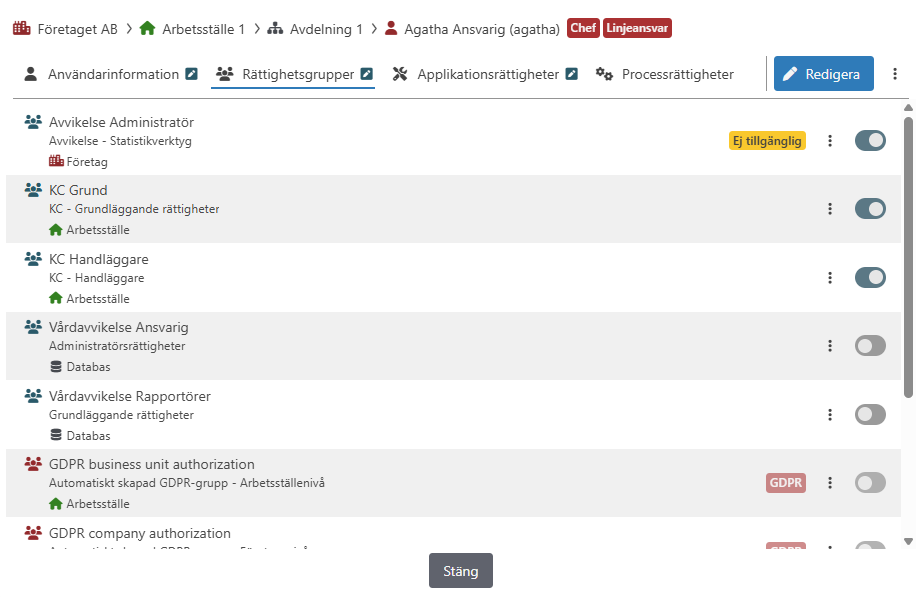Open the options menu for Avvikelse Administratör

[x=830, y=141]
